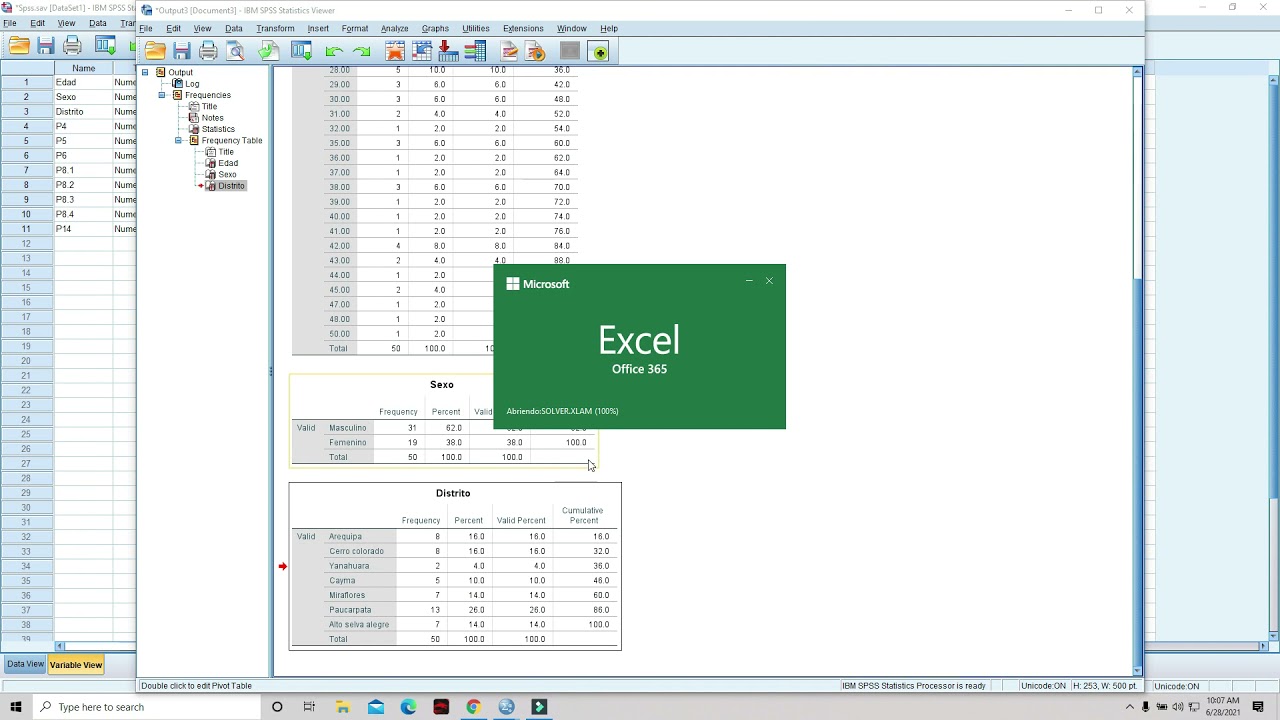Viewport: 1280px width, 720px height.
Task: Click the Go to Data icon
Action: 395,51
